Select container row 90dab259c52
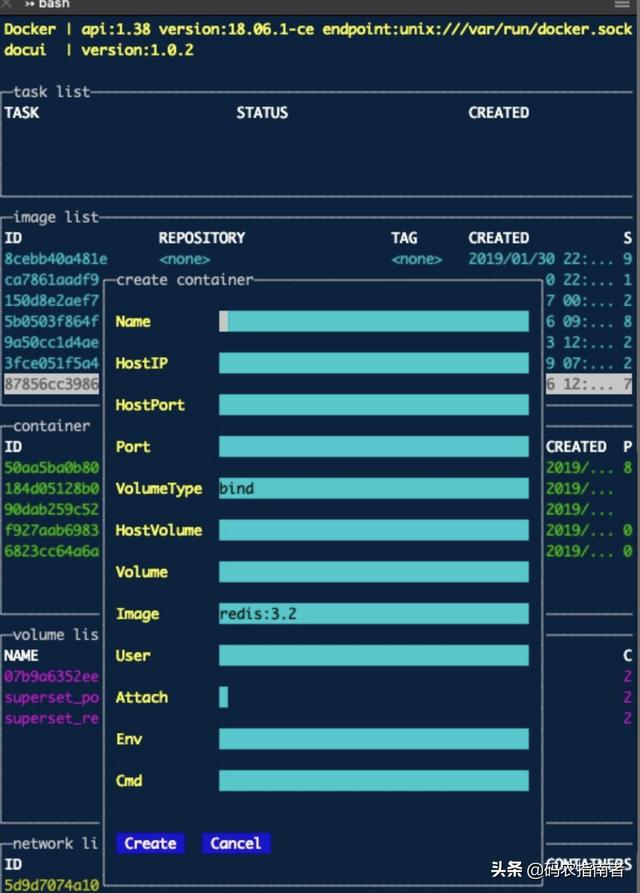Screen dimensions: 640x893 tap(52, 509)
